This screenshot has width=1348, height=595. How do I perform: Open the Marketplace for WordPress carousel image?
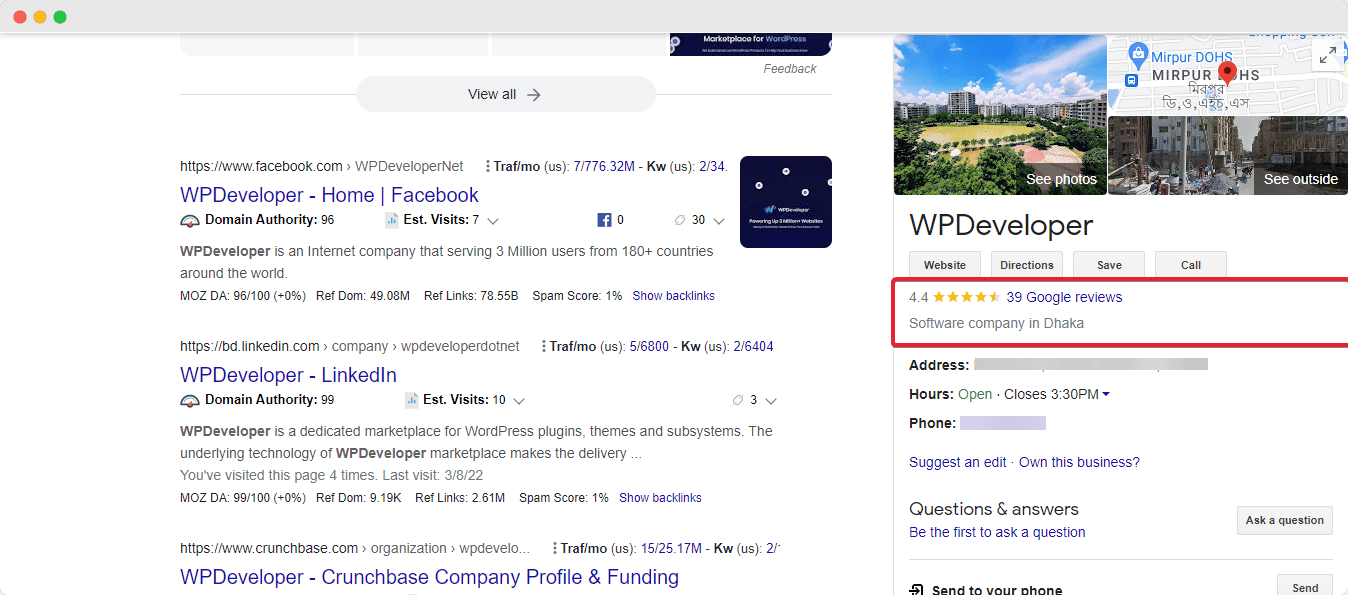751,44
